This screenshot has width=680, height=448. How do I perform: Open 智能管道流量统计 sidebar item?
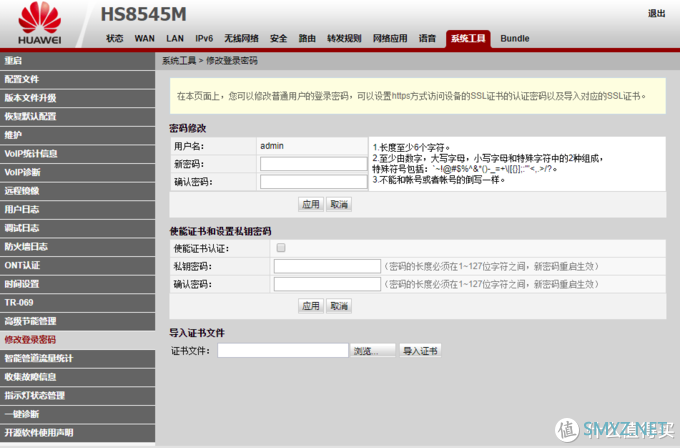(x=77, y=359)
